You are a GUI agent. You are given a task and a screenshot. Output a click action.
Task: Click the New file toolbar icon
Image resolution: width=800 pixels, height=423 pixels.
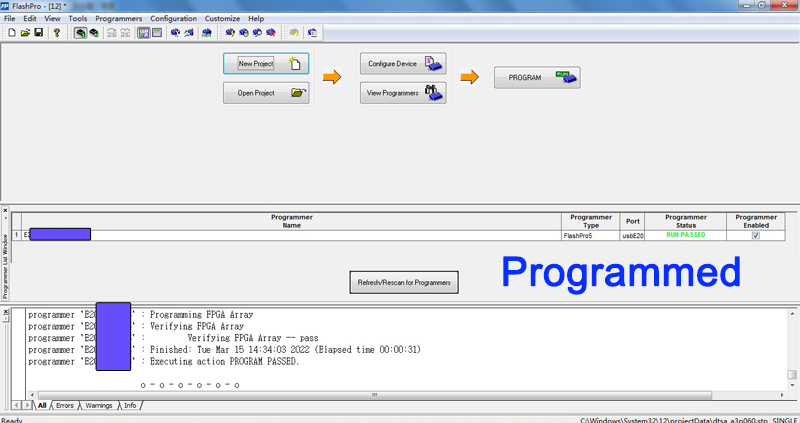[x=11, y=33]
